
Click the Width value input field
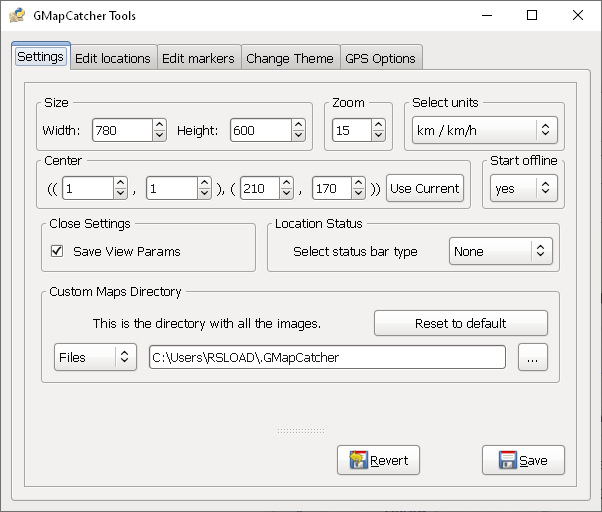click(x=122, y=130)
